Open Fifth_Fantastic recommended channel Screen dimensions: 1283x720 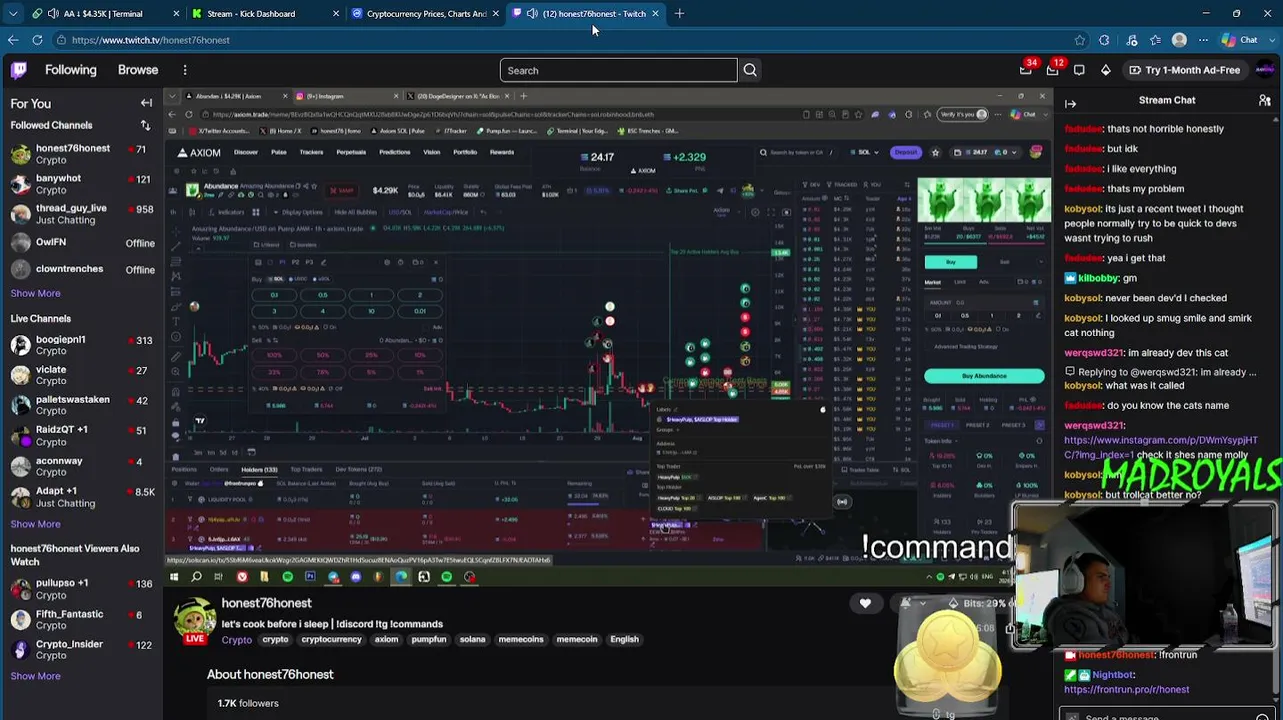pos(82,619)
